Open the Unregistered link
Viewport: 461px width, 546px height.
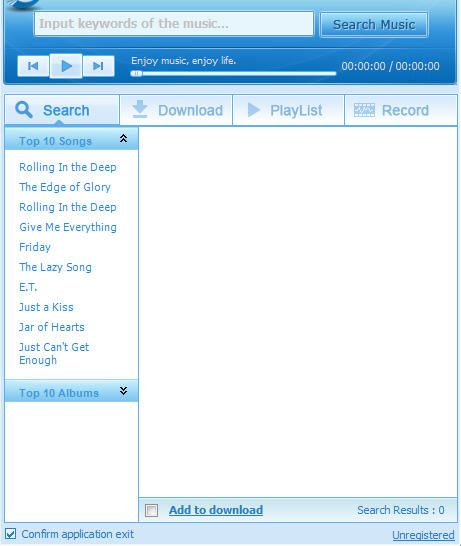pos(423,535)
